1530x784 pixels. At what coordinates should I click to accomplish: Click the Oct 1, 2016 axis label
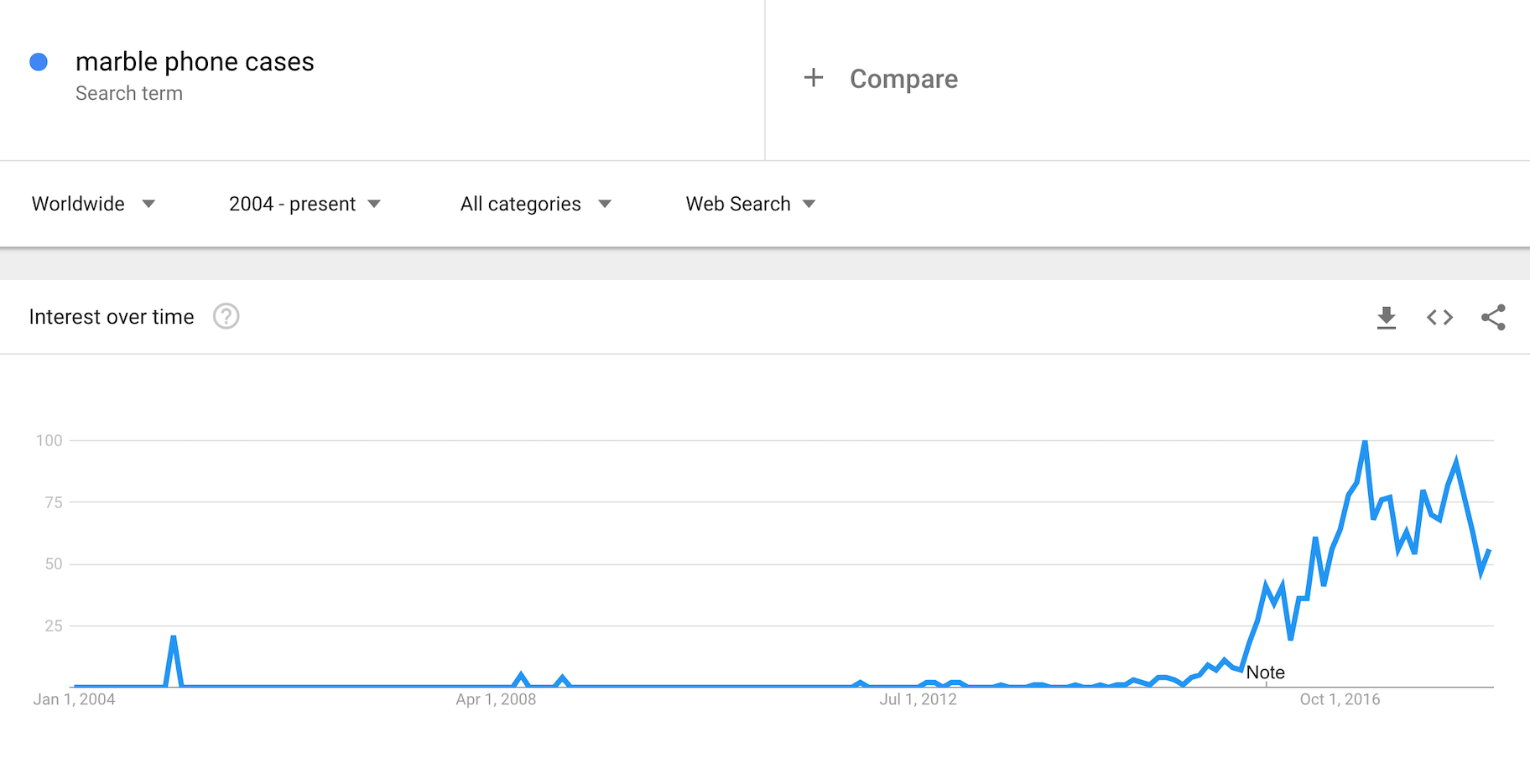point(1339,699)
